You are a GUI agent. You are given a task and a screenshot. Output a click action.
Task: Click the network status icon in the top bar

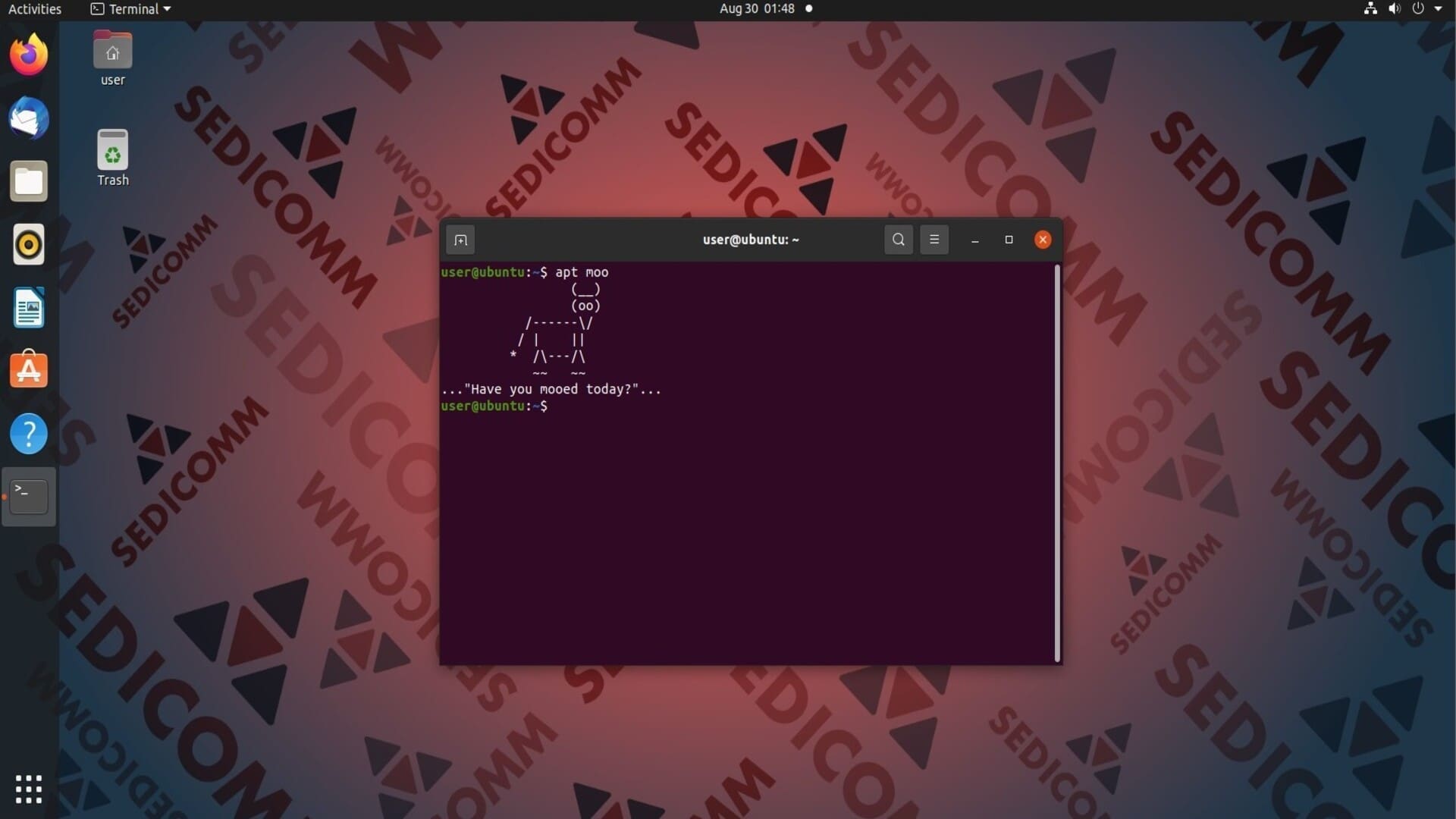(x=1370, y=9)
